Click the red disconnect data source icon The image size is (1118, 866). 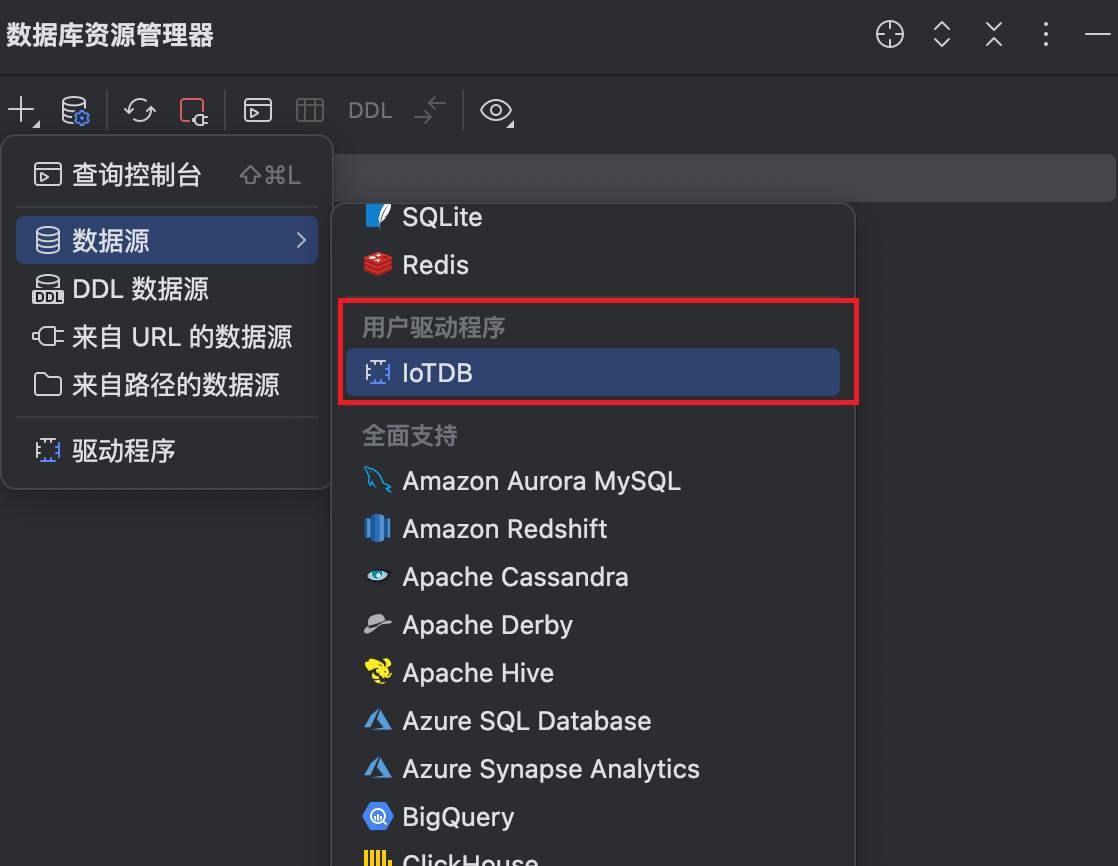[x=192, y=110]
